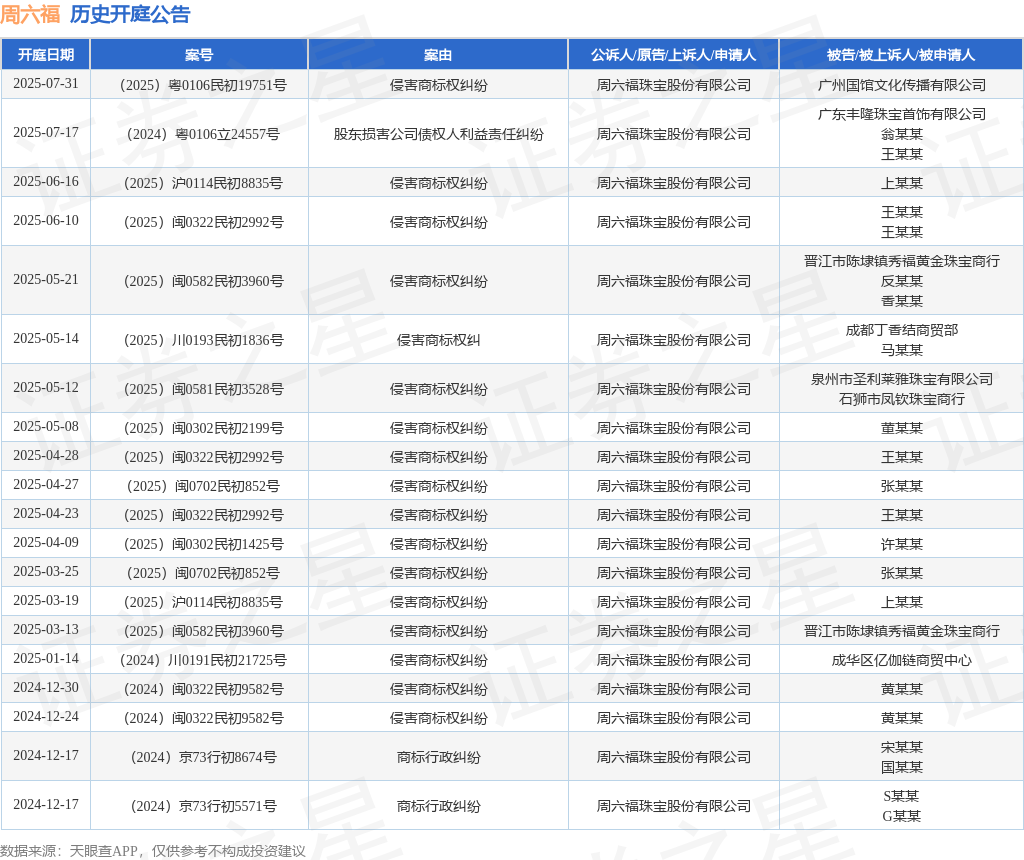Click 被告/被上诉人/被申请人 column header
Screen dimensions: 1024x860
(x=901, y=55)
